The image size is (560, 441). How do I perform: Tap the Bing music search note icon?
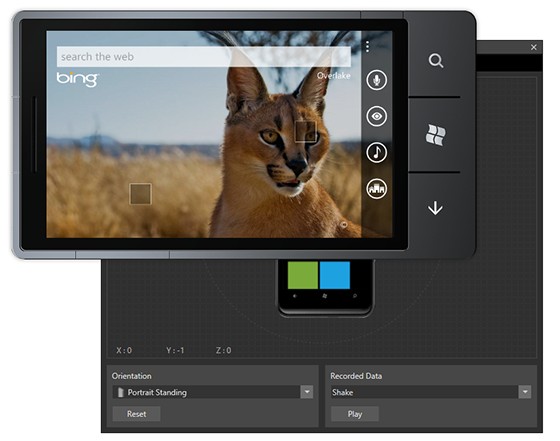[376, 152]
